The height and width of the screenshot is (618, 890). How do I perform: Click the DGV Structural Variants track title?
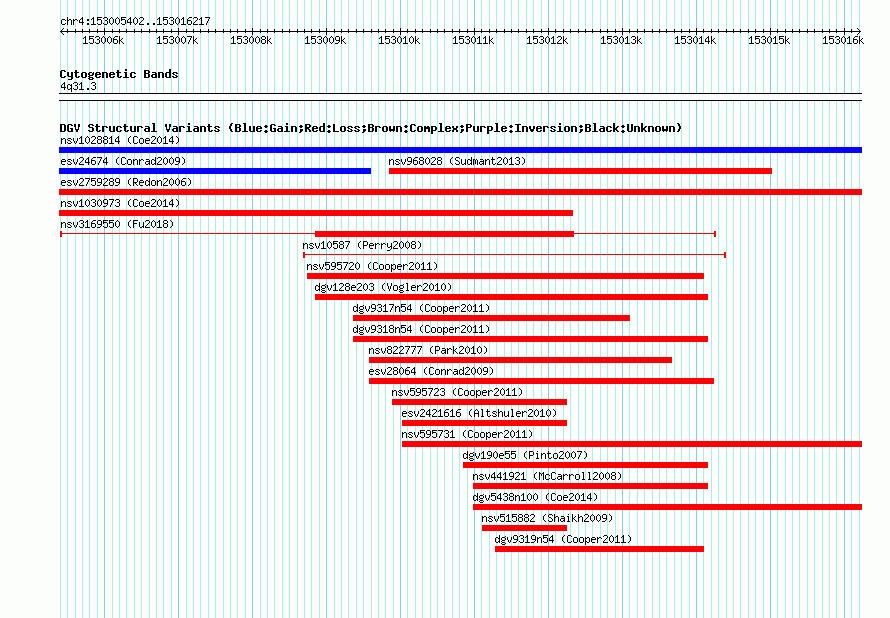[x=371, y=128]
